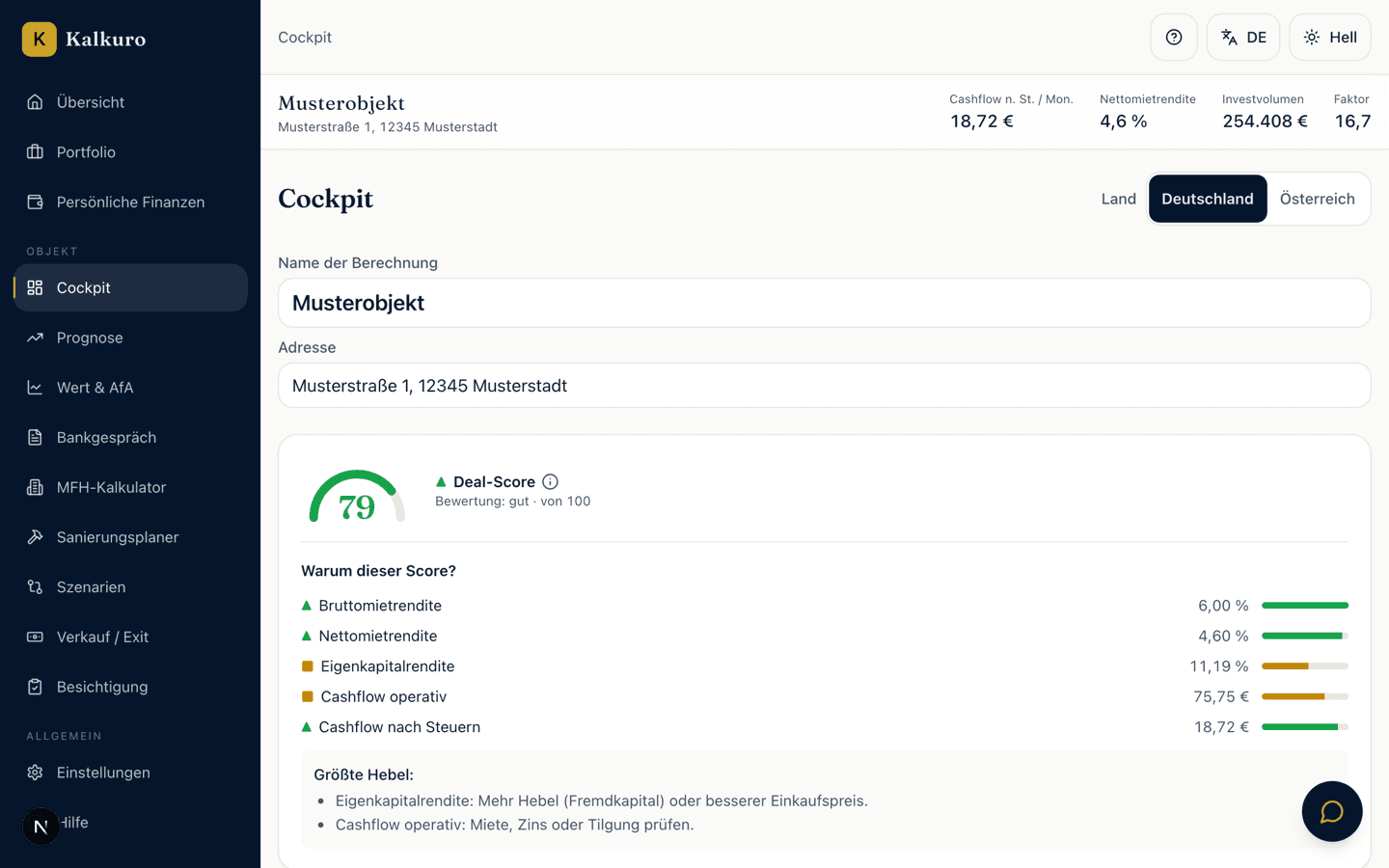The width and height of the screenshot is (1389, 868).
Task: Go to Übersicht in sidebar
Action: coord(130,102)
